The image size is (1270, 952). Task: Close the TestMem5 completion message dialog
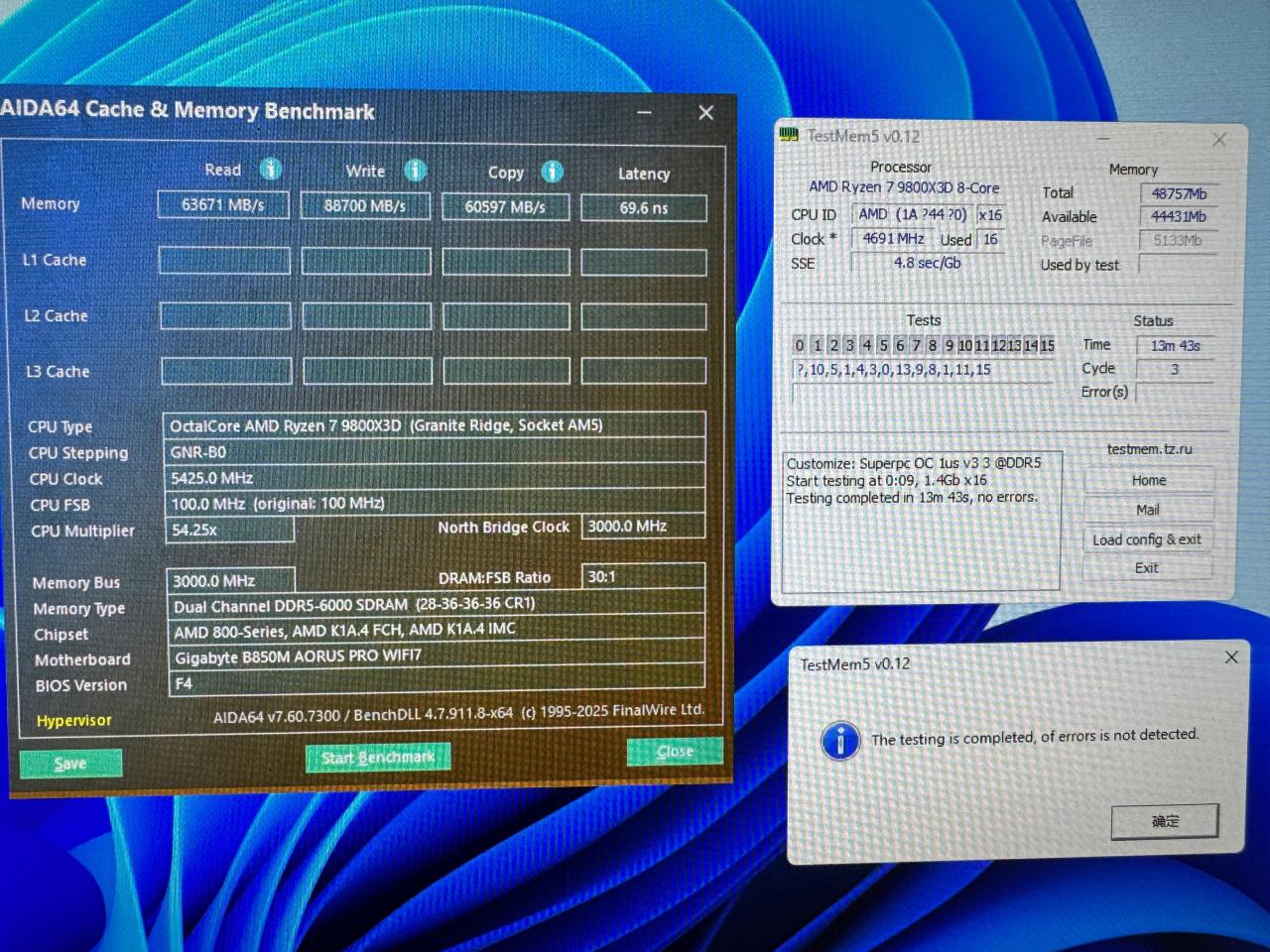pos(1231,656)
